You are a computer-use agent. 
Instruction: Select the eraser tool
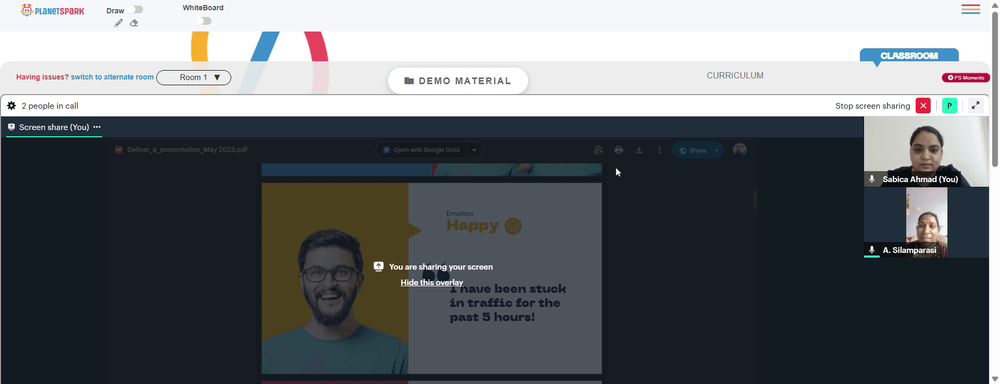click(134, 23)
